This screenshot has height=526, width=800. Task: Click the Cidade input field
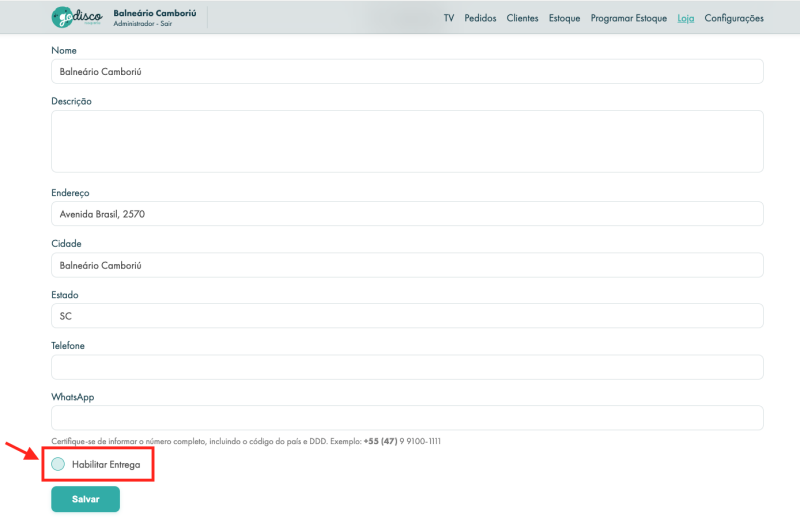tap(407, 265)
